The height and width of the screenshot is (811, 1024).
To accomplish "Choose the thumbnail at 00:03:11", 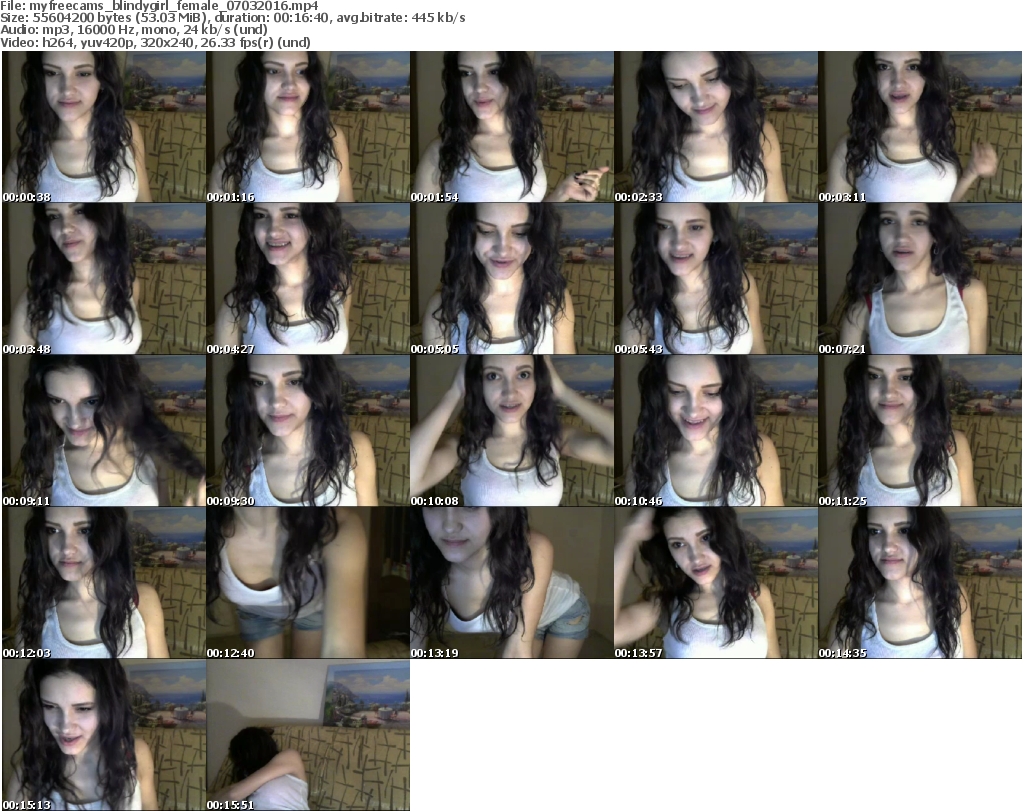I will point(920,127).
